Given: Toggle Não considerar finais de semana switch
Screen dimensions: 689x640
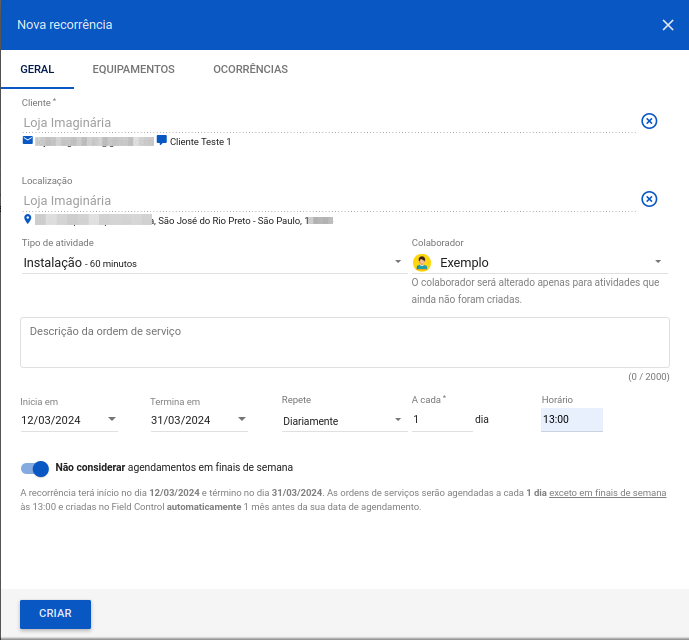Looking at the screenshot, I should 35,469.
